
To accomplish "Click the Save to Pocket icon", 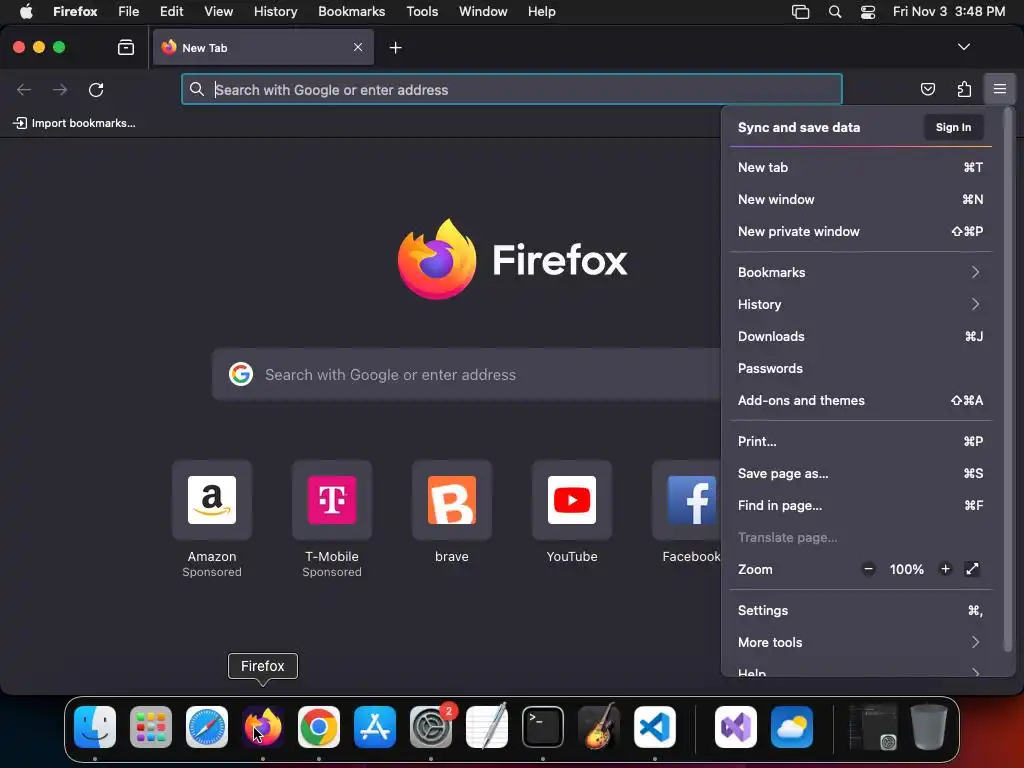I will [927, 89].
